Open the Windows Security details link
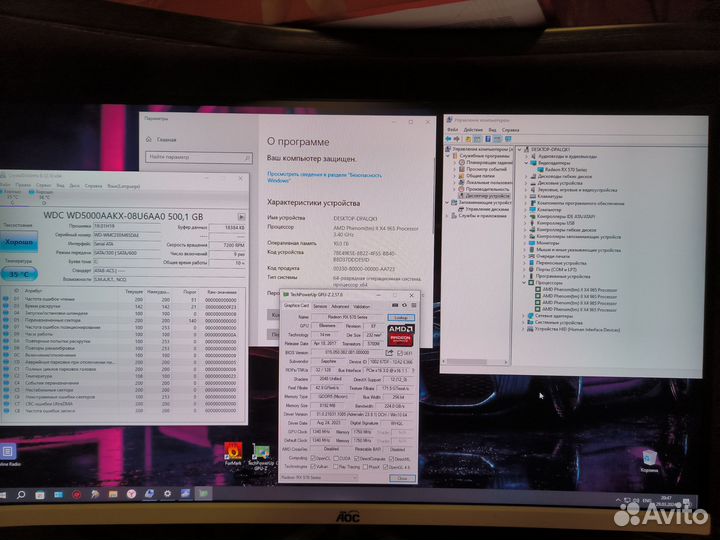The width and height of the screenshot is (720, 540). [x=324, y=177]
